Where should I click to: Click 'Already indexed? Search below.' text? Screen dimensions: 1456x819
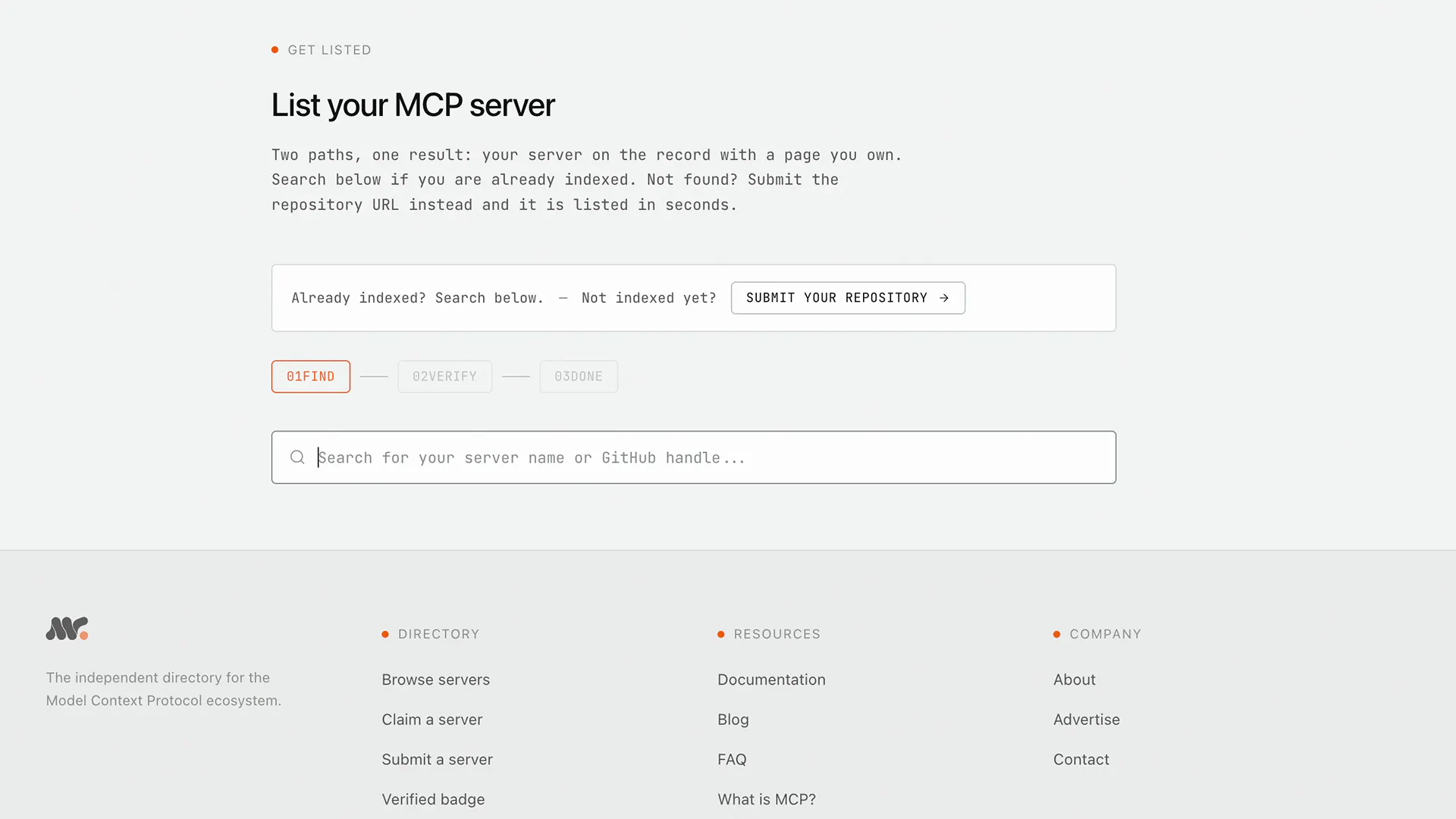pos(418,298)
